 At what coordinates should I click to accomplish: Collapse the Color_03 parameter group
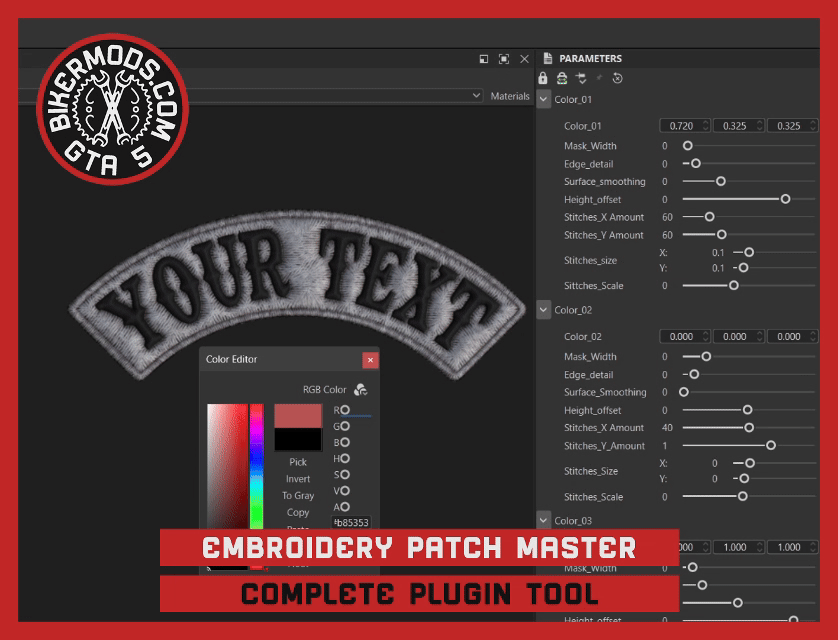[544, 521]
